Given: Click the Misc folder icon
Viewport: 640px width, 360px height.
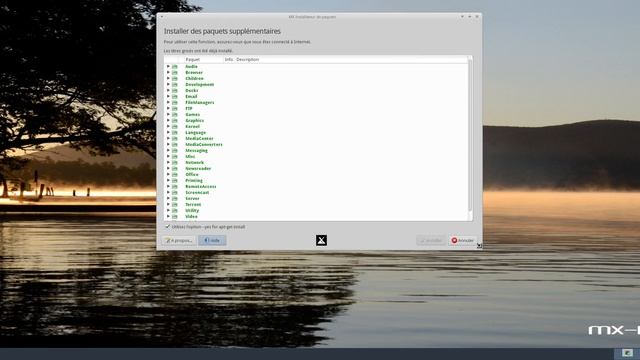Looking at the screenshot, I should pos(175,156).
